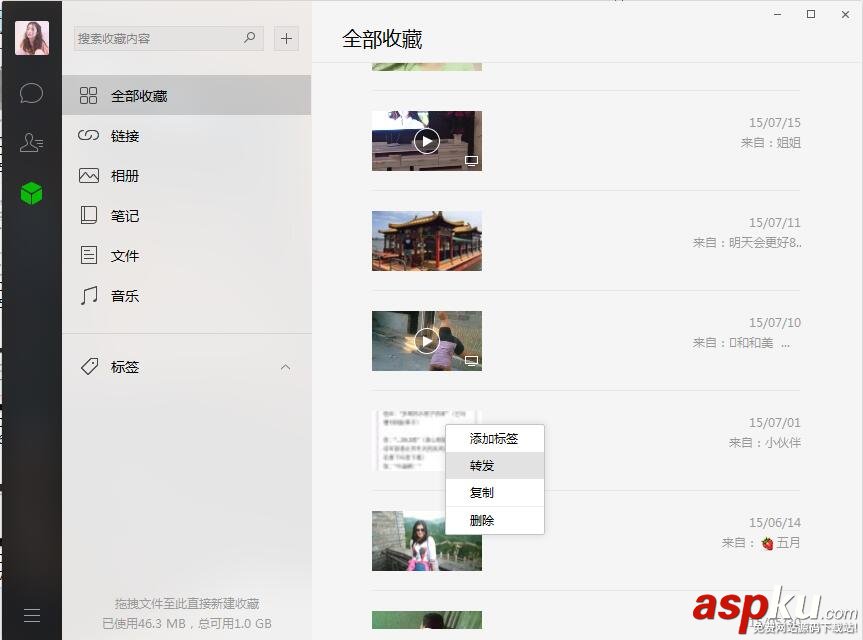Expand the user profile avatar menu
Screen dimensions: 863x640
tap(31, 36)
